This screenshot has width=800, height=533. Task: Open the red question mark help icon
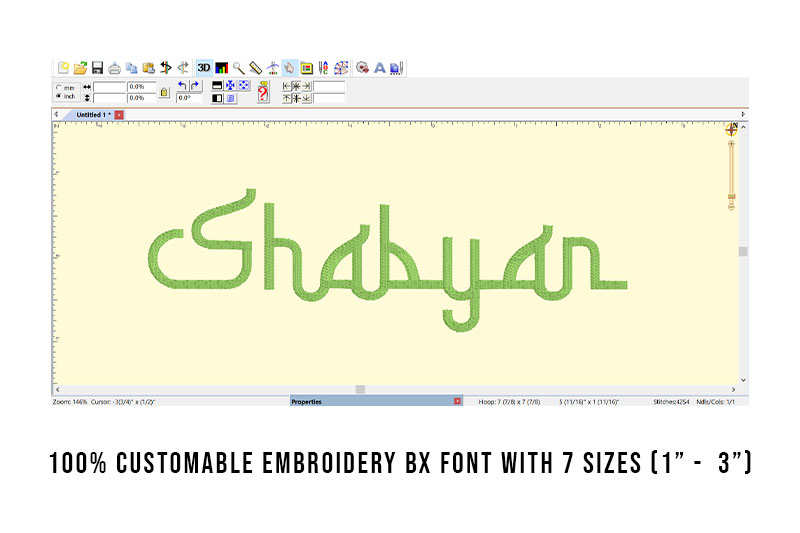263,92
